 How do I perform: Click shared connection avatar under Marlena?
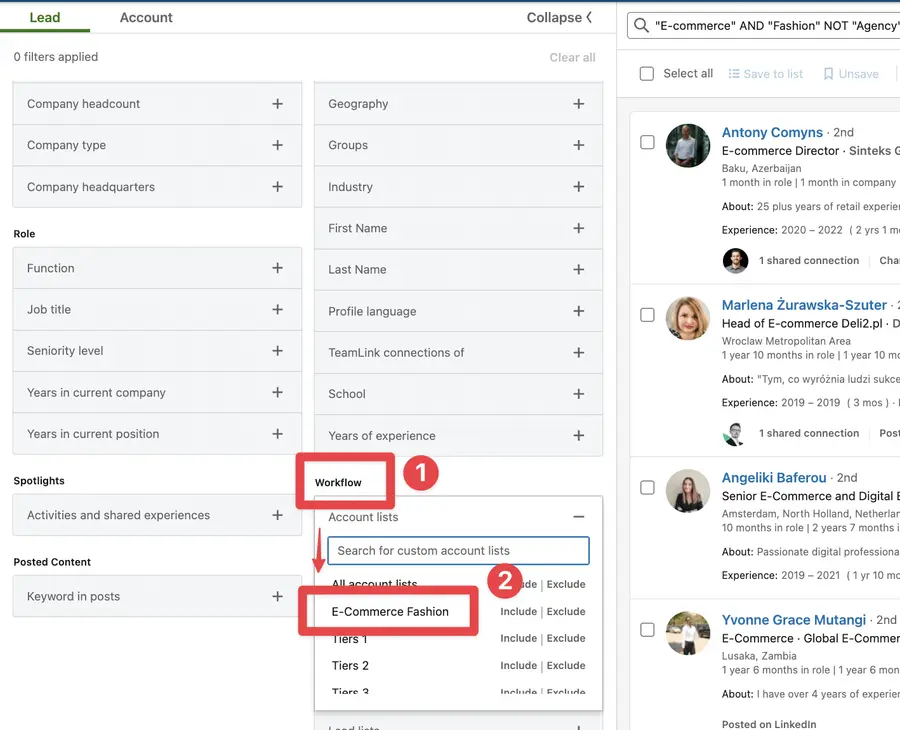735,433
